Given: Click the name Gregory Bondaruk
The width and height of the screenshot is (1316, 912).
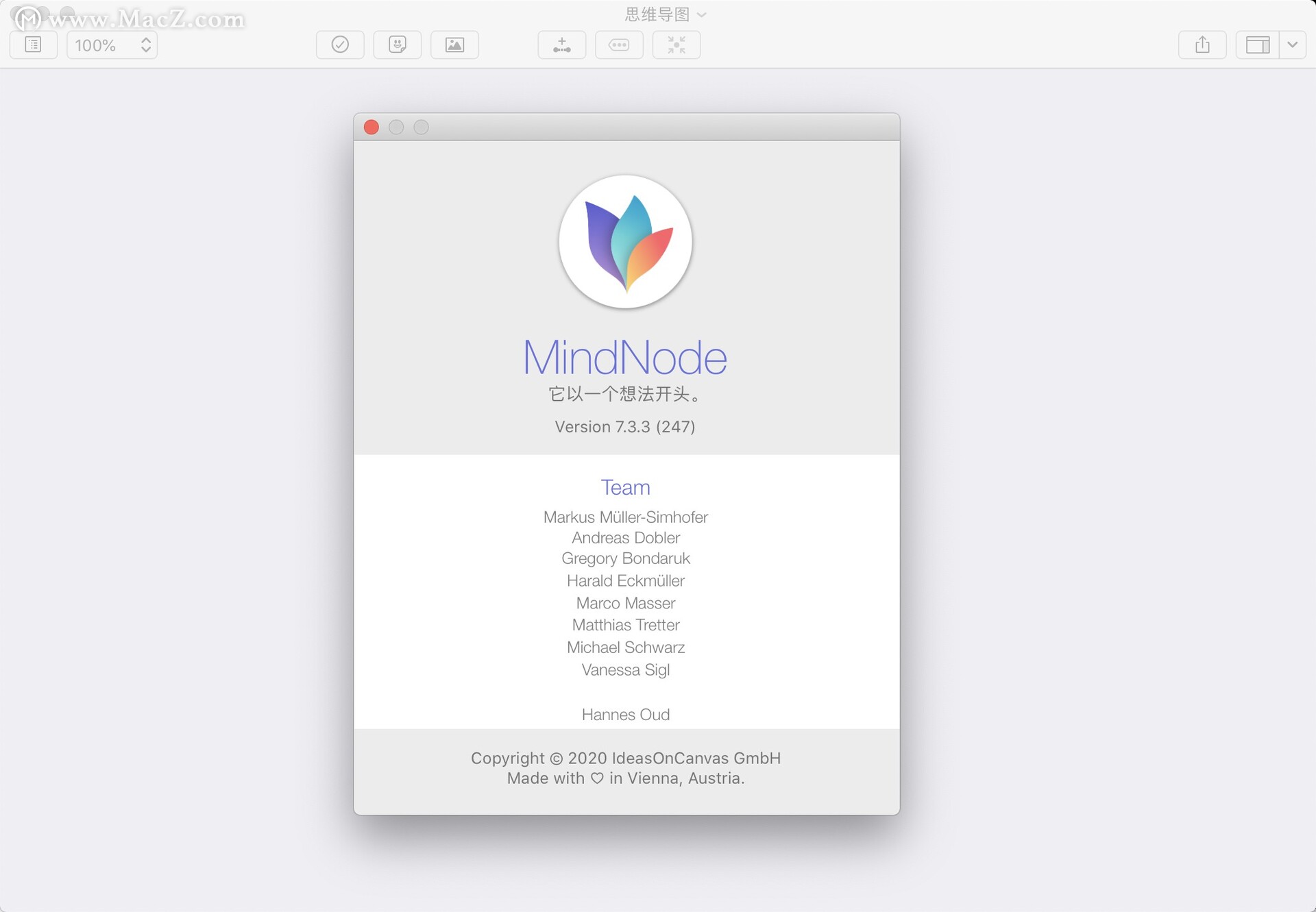Looking at the screenshot, I should click(x=626, y=559).
